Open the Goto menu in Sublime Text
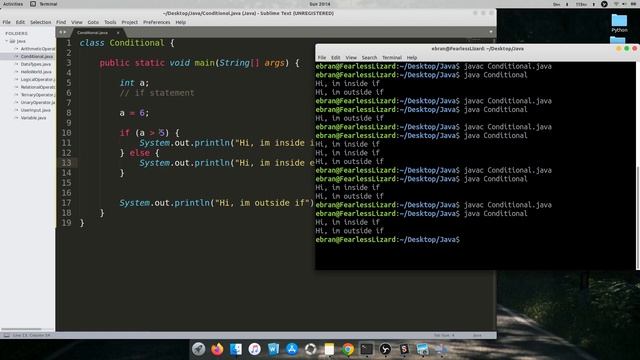The image size is (640, 360). click(93, 22)
